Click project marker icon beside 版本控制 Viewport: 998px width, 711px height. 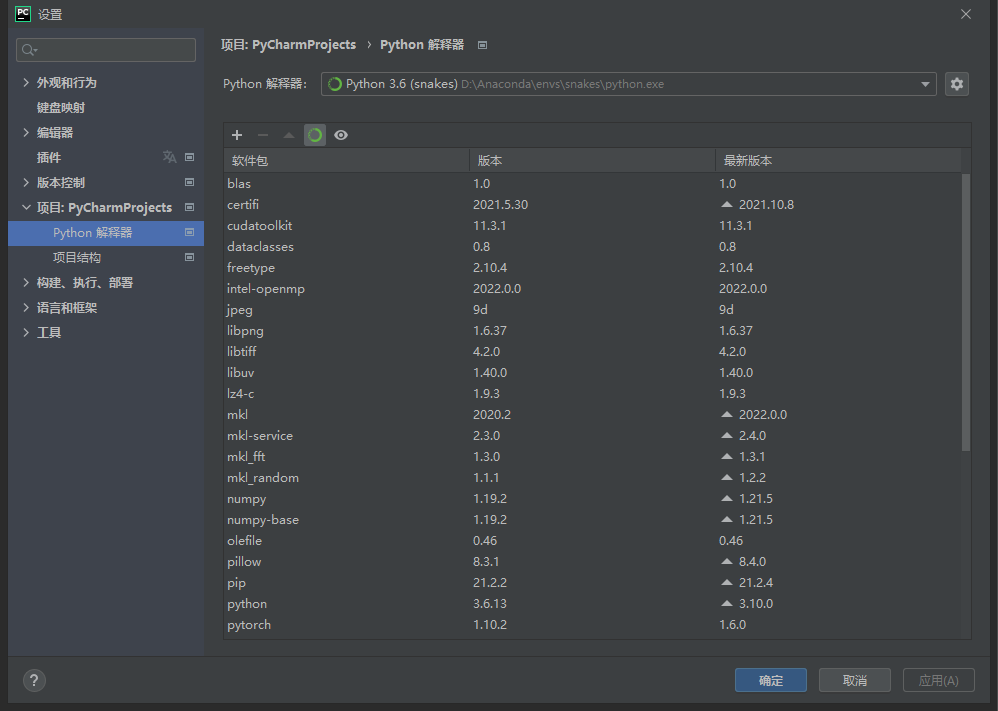click(189, 182)
